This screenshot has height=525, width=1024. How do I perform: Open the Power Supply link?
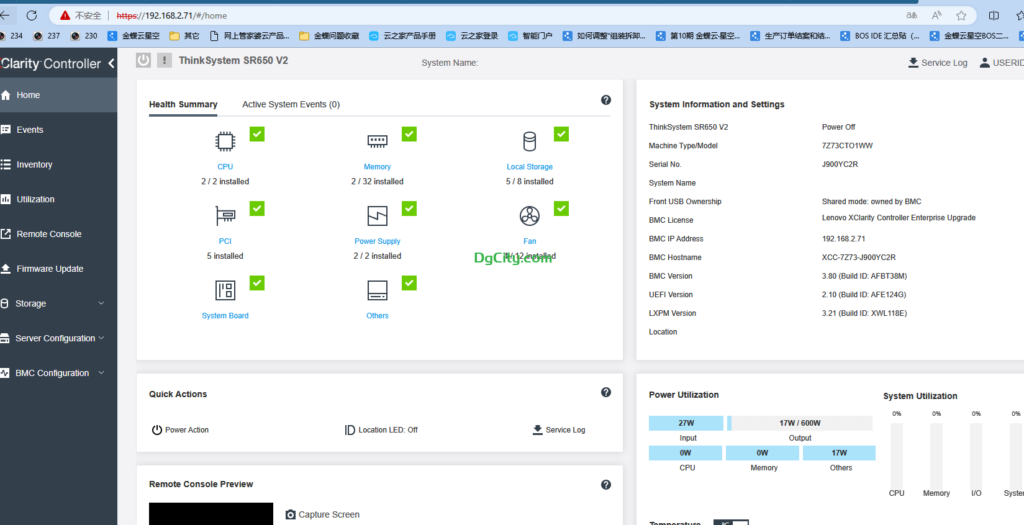pos(377,242)
